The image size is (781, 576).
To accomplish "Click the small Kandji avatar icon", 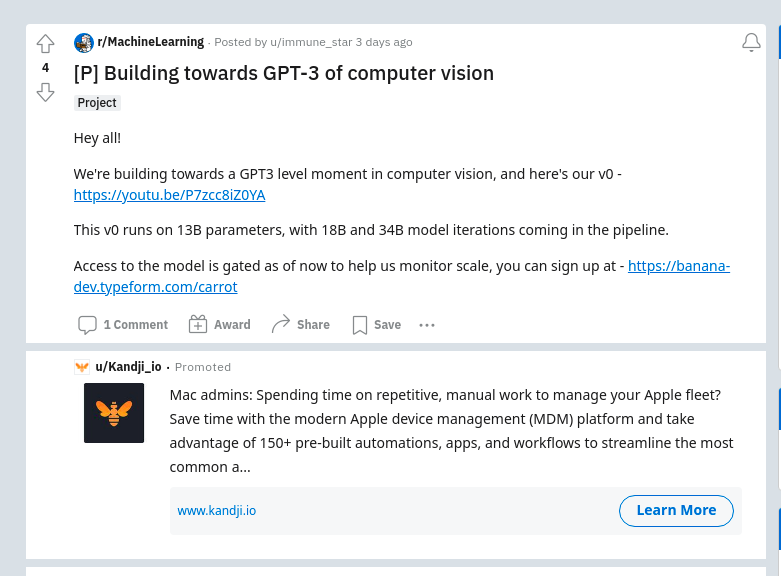I will coord(82,367).
